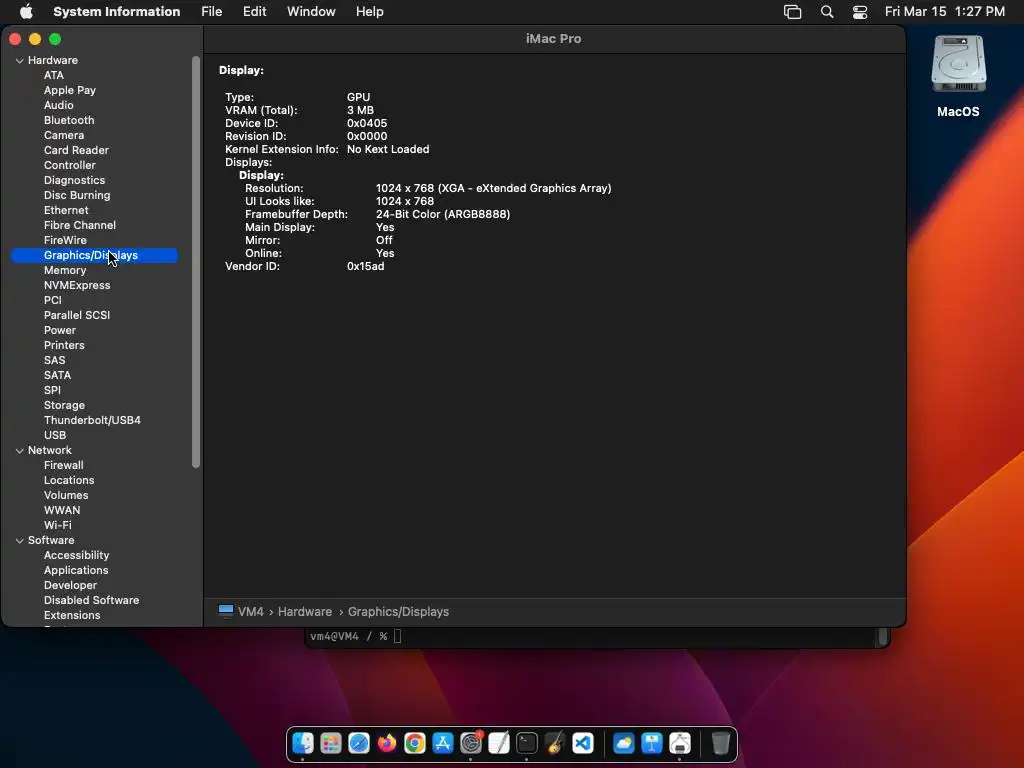Viewport: 1024px width, 768px height.
Task: Select Thunderbolt/USB4 in the sidebar
Action: 92,421
